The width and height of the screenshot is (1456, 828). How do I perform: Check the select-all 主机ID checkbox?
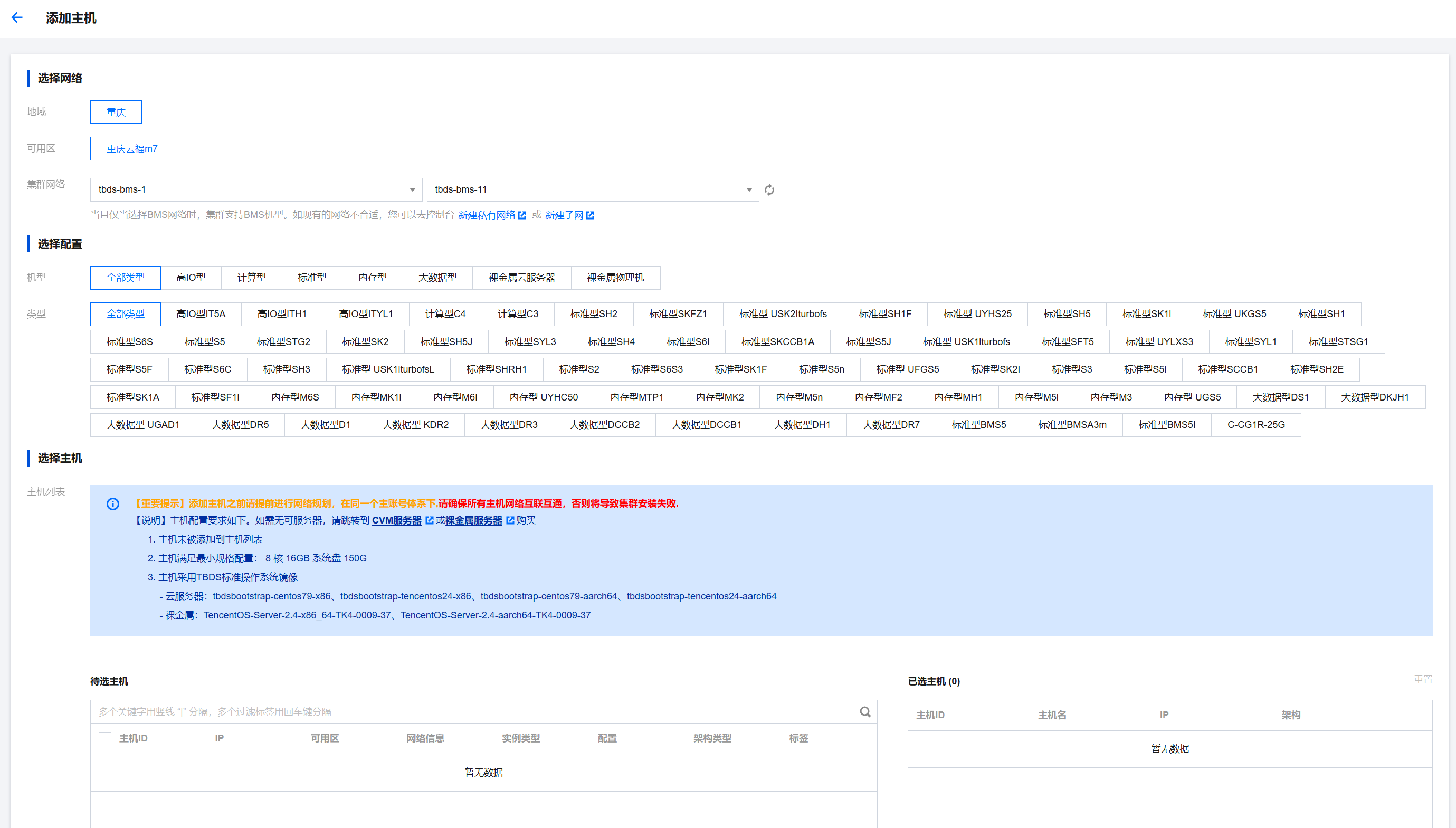[x=104, y=738]
